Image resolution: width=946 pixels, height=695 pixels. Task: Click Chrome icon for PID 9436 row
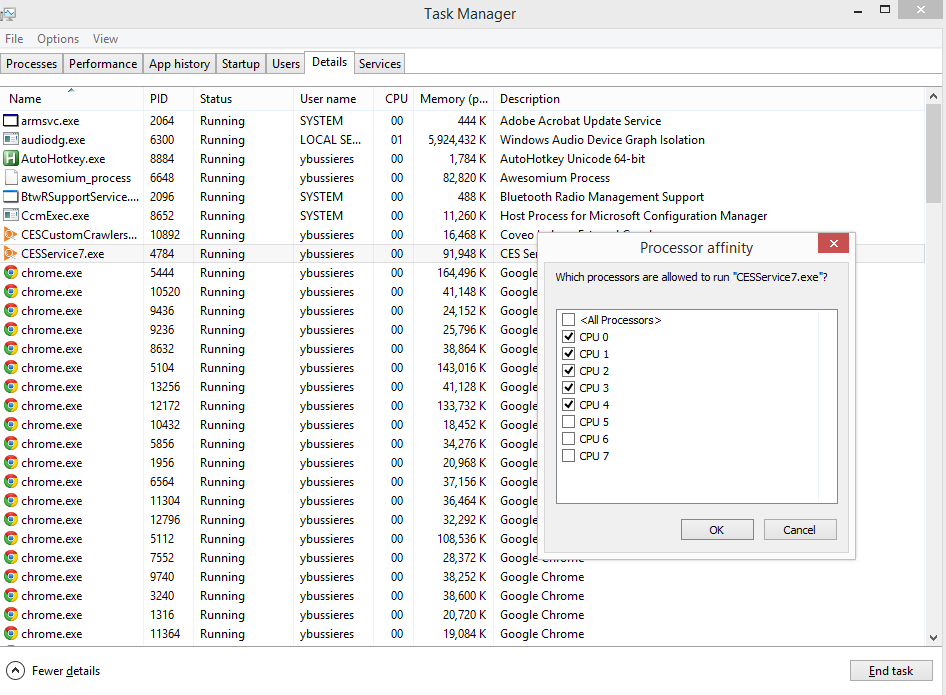(x=11, y=310)
